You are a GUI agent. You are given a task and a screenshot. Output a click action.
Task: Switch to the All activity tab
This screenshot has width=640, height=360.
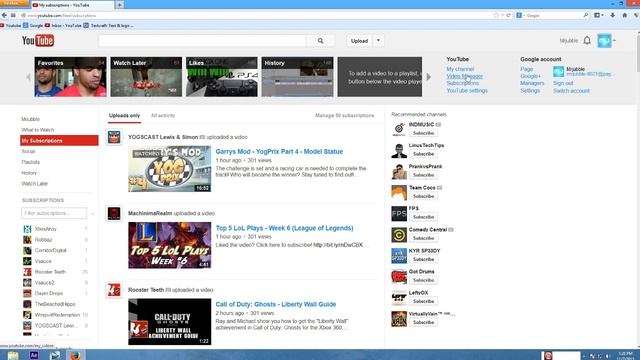pyautogui.click(x=163, y=116)
